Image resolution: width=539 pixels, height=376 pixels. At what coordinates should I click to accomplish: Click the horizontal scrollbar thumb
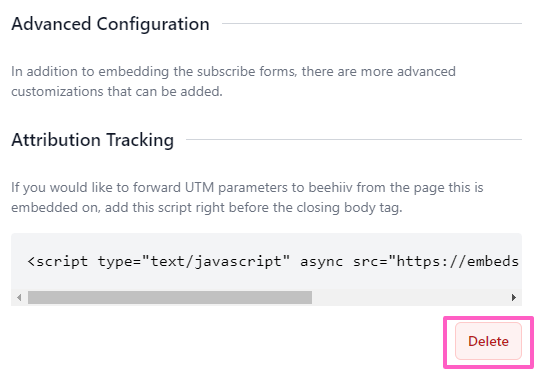coord(170,297)
